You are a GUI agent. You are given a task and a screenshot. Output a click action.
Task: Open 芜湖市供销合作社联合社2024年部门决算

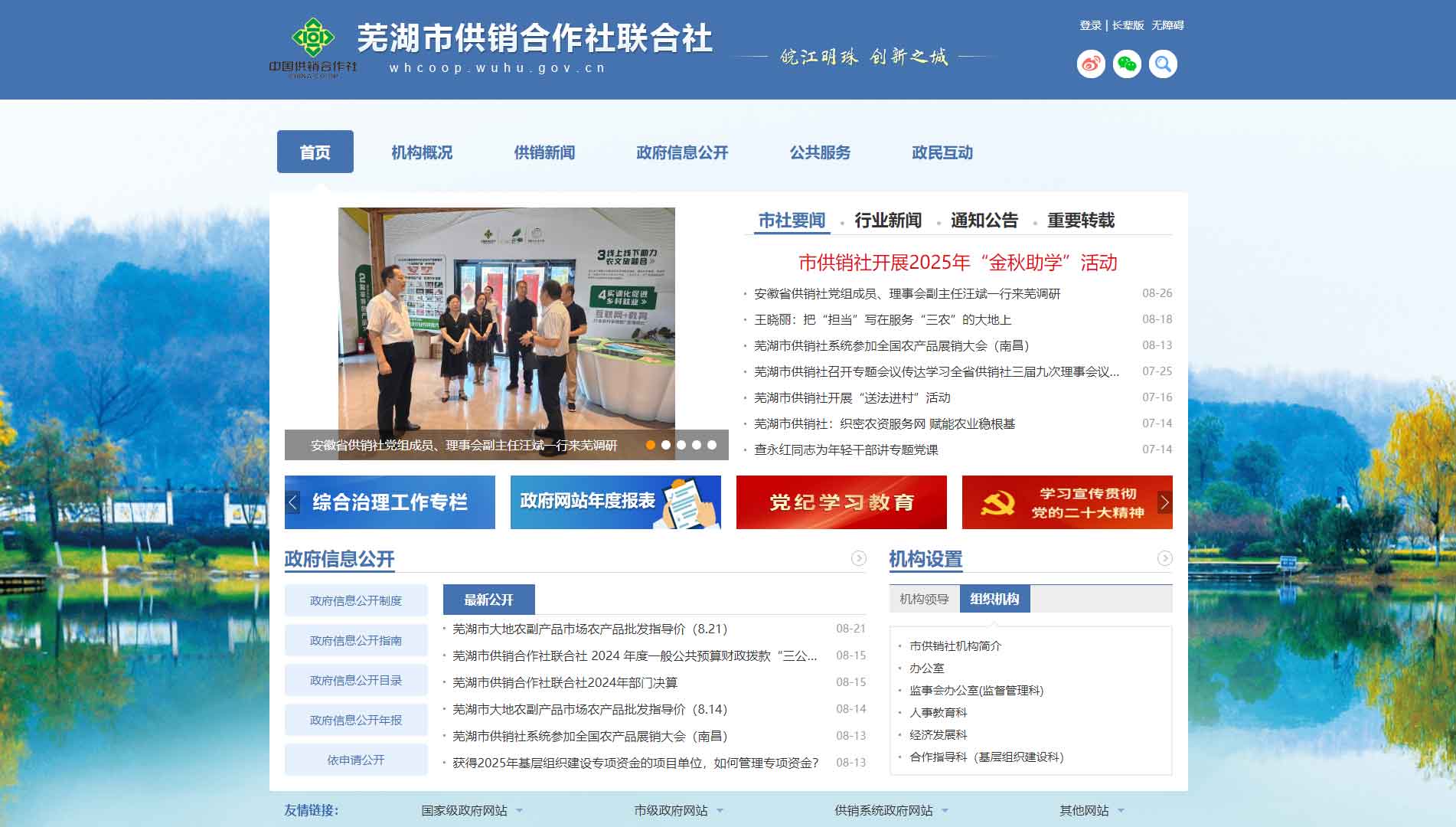(565, 682)
